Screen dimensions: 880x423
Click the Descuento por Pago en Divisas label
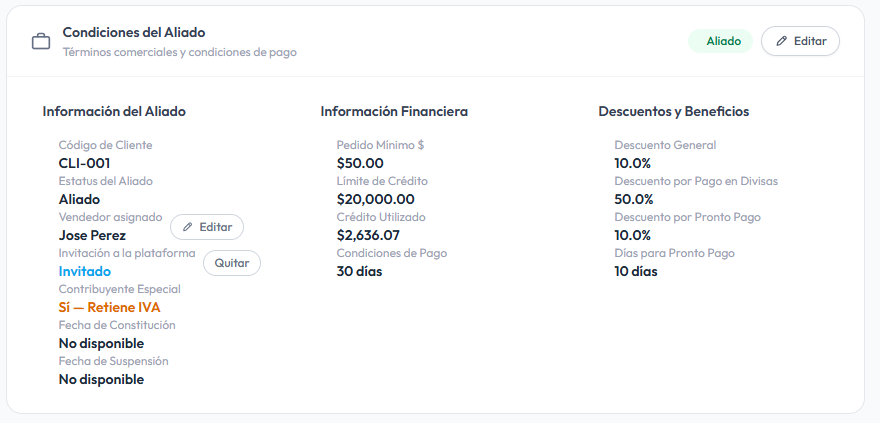696,181
